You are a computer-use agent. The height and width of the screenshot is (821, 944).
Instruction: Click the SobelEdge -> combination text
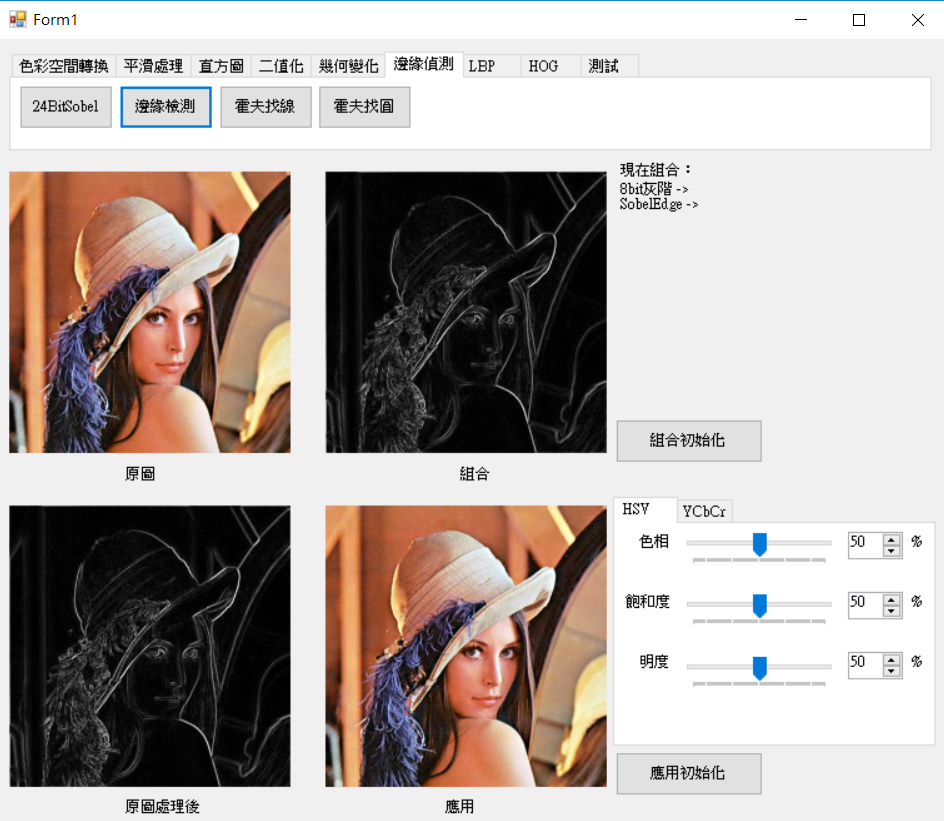click(659, 205)
